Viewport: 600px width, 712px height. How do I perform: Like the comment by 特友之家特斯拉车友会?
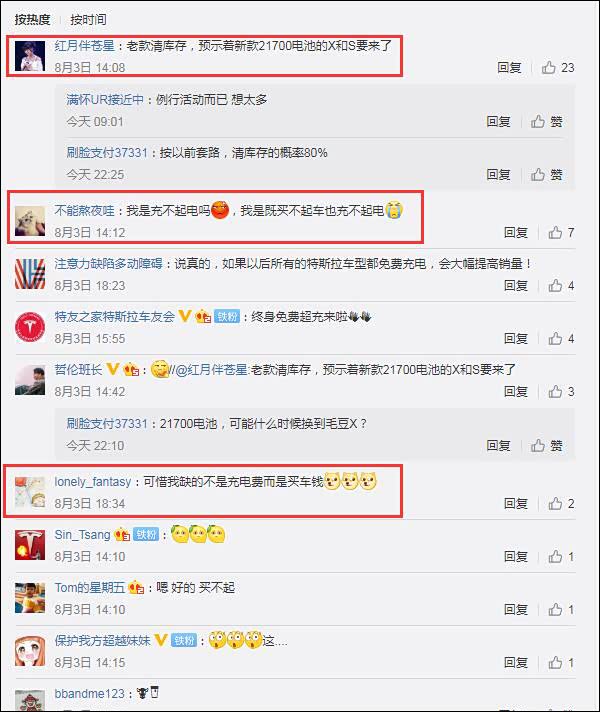click(561, 338)
